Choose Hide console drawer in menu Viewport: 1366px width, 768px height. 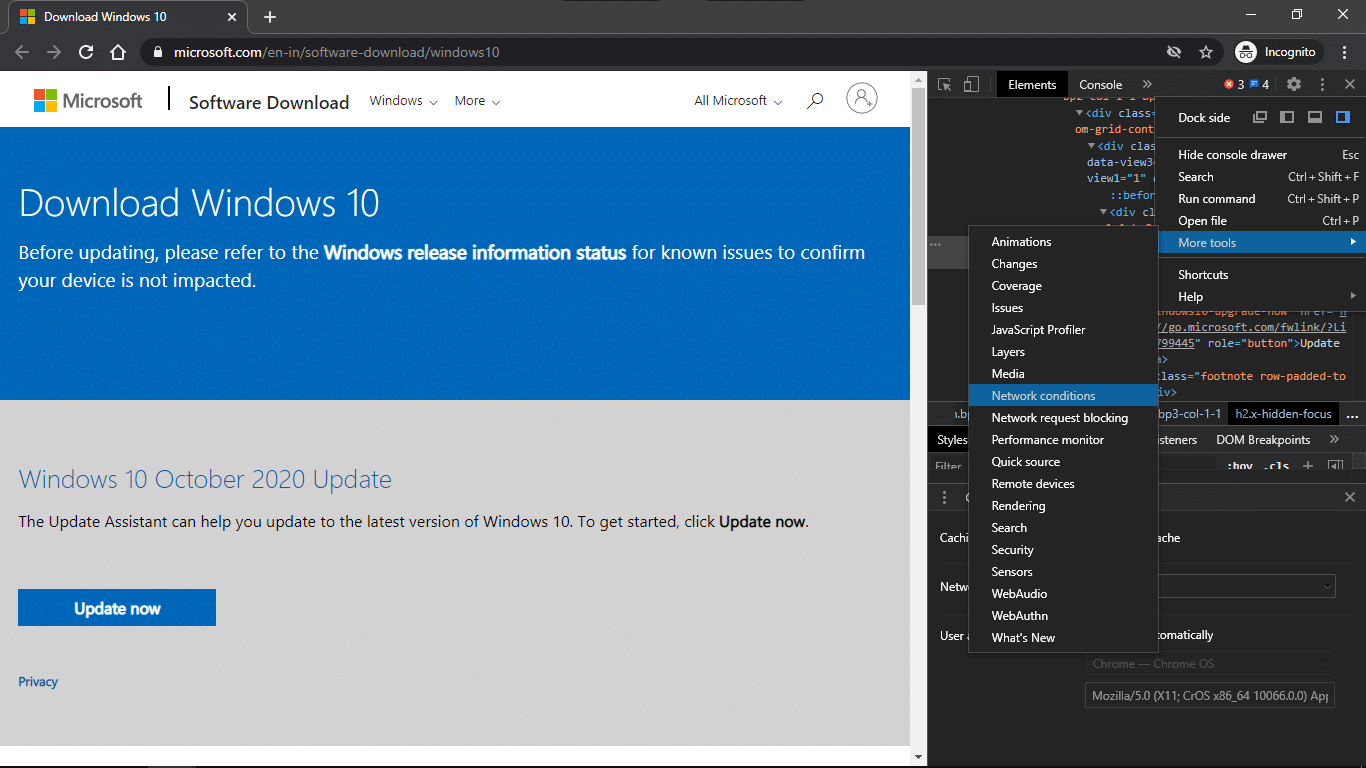[1262, 155]
